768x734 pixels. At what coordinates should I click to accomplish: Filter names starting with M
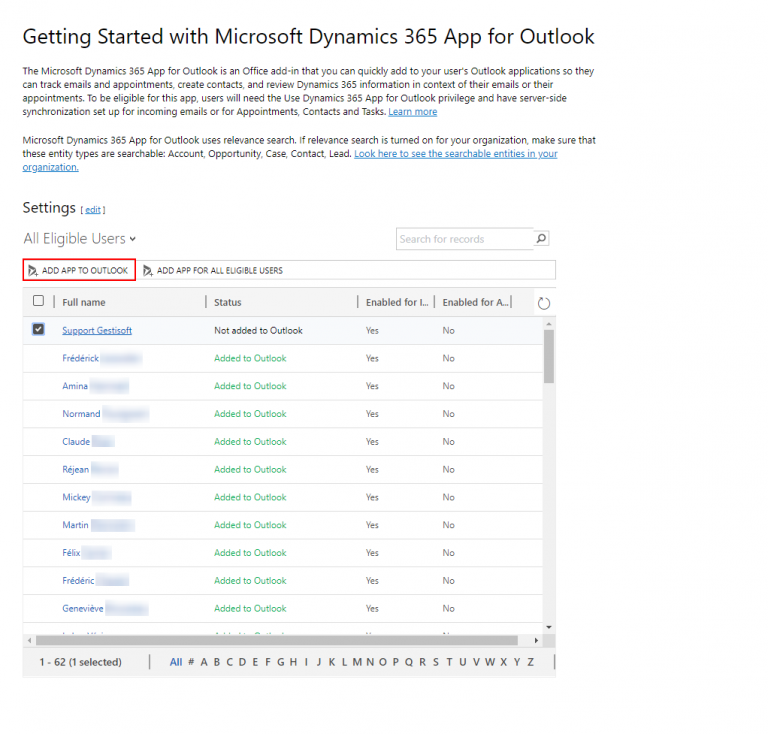point(357,662)
